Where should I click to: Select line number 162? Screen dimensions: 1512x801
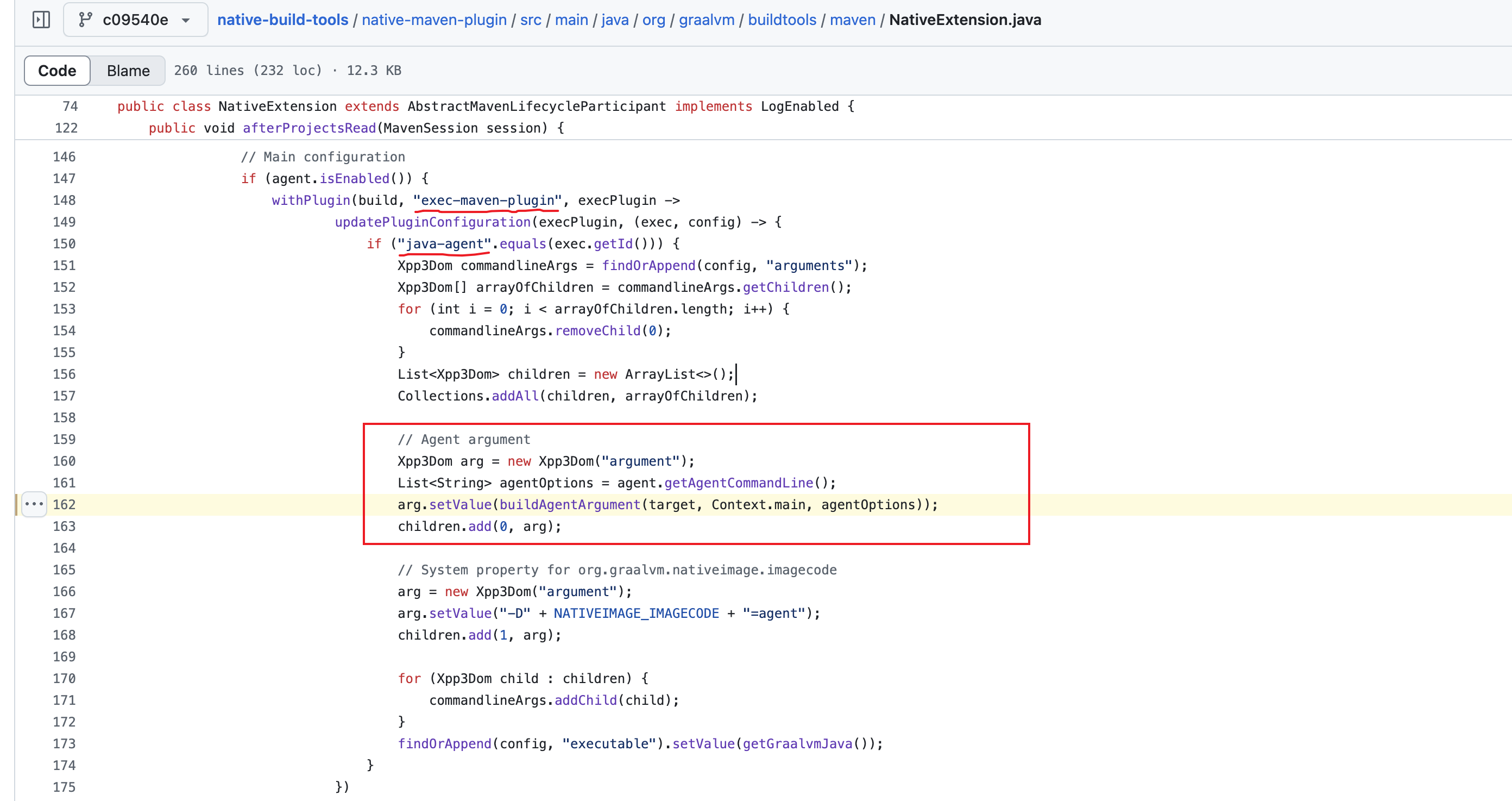coord(64,504)
